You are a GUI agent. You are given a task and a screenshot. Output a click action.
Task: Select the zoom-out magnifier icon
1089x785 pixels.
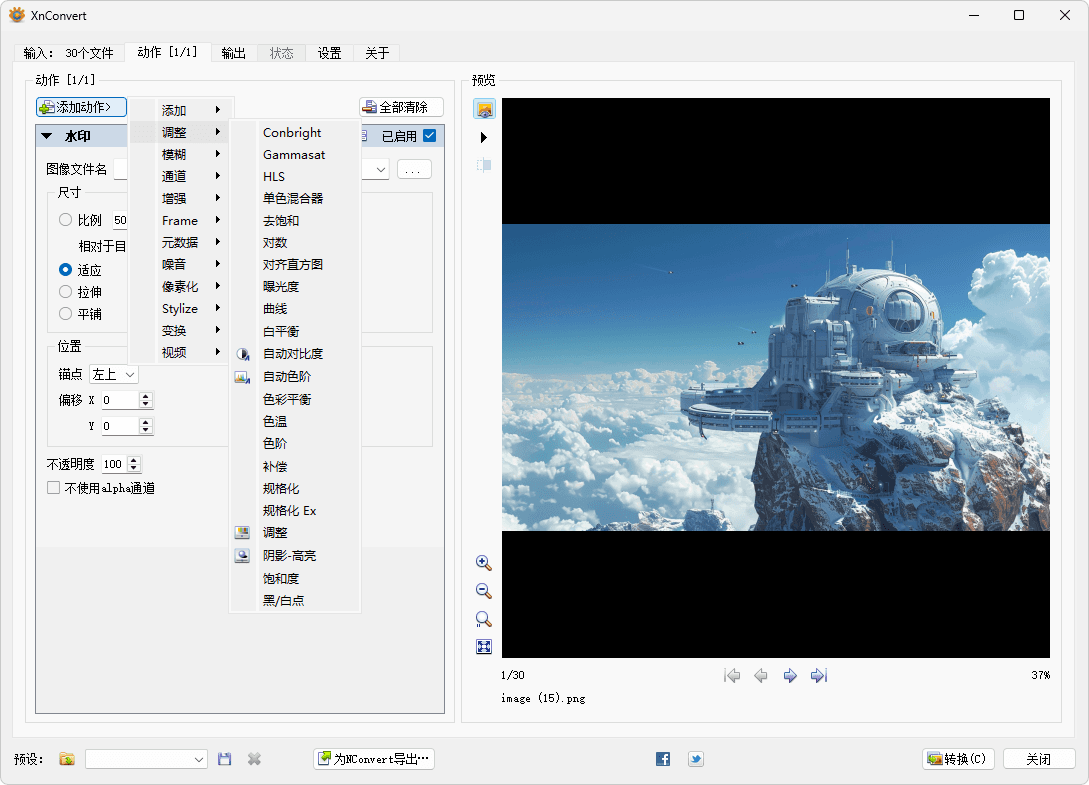pyautogui.click(x=484, y=591)
